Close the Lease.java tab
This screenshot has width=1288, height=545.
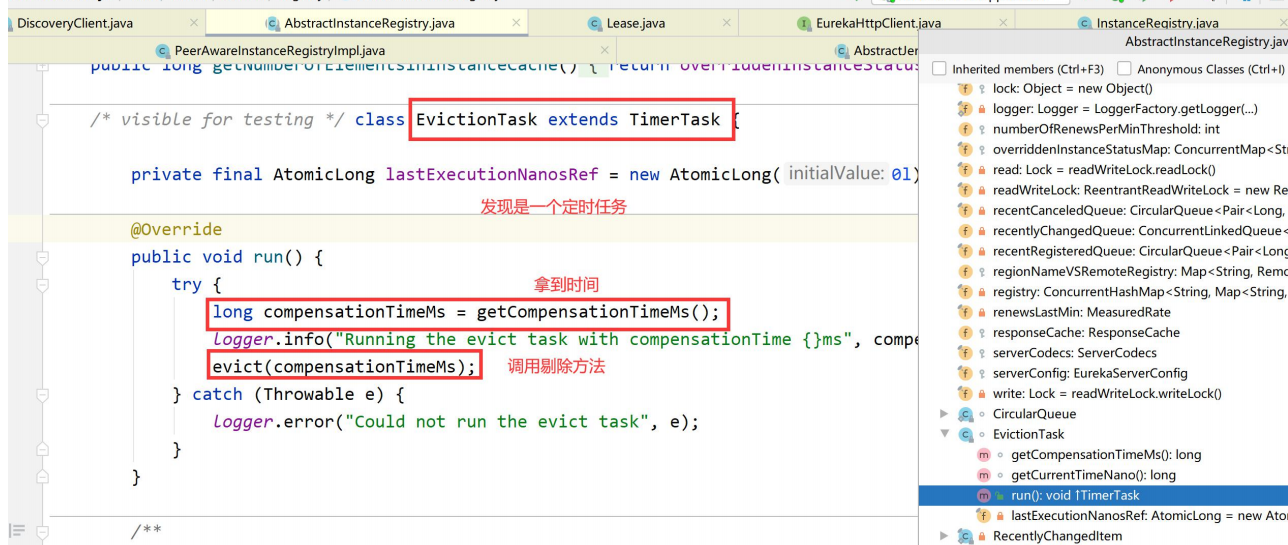pyautogui.click(x=725, y=23)
